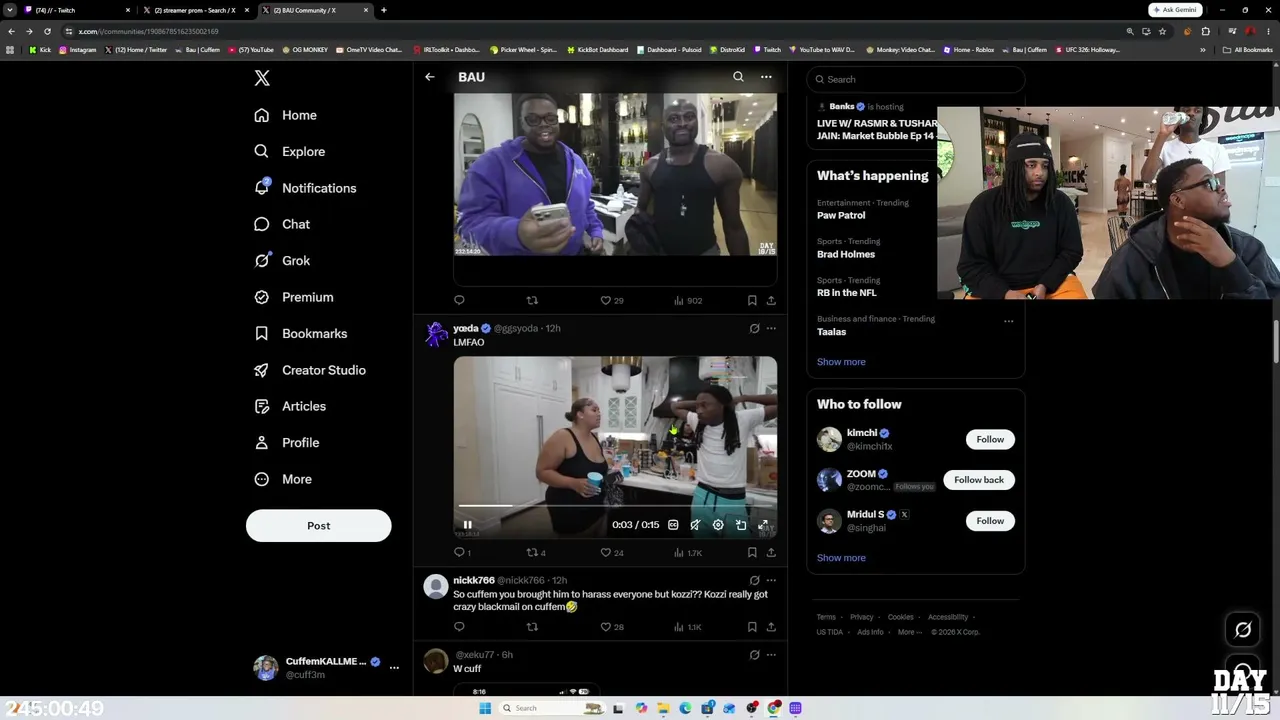Open the Windows Start menu
This screenshot has width=1280, height=720.
point(485,708)
